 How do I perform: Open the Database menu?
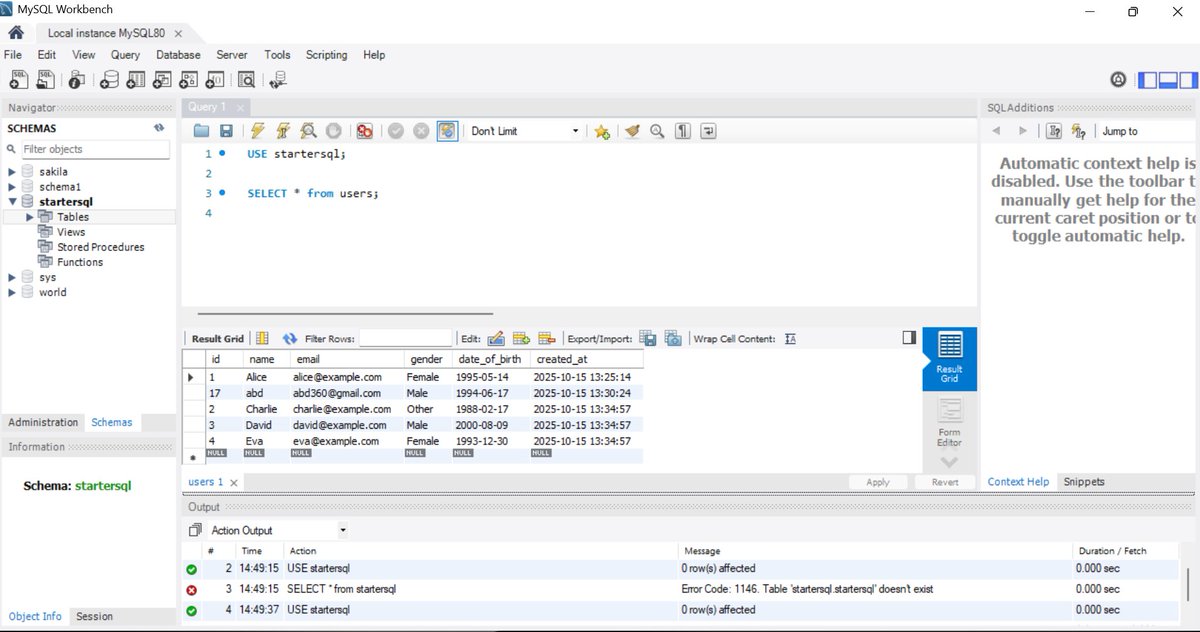[x=178, y=55]
